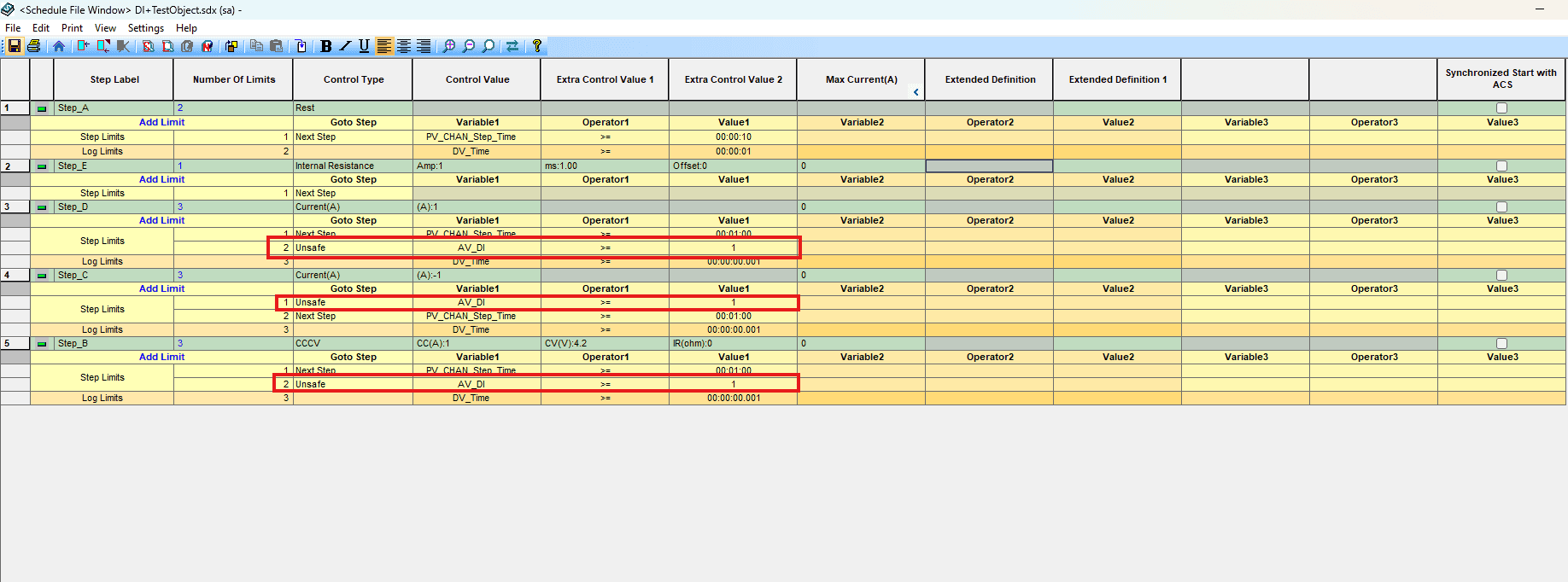Click the Control Type column header

click(354, 79)
